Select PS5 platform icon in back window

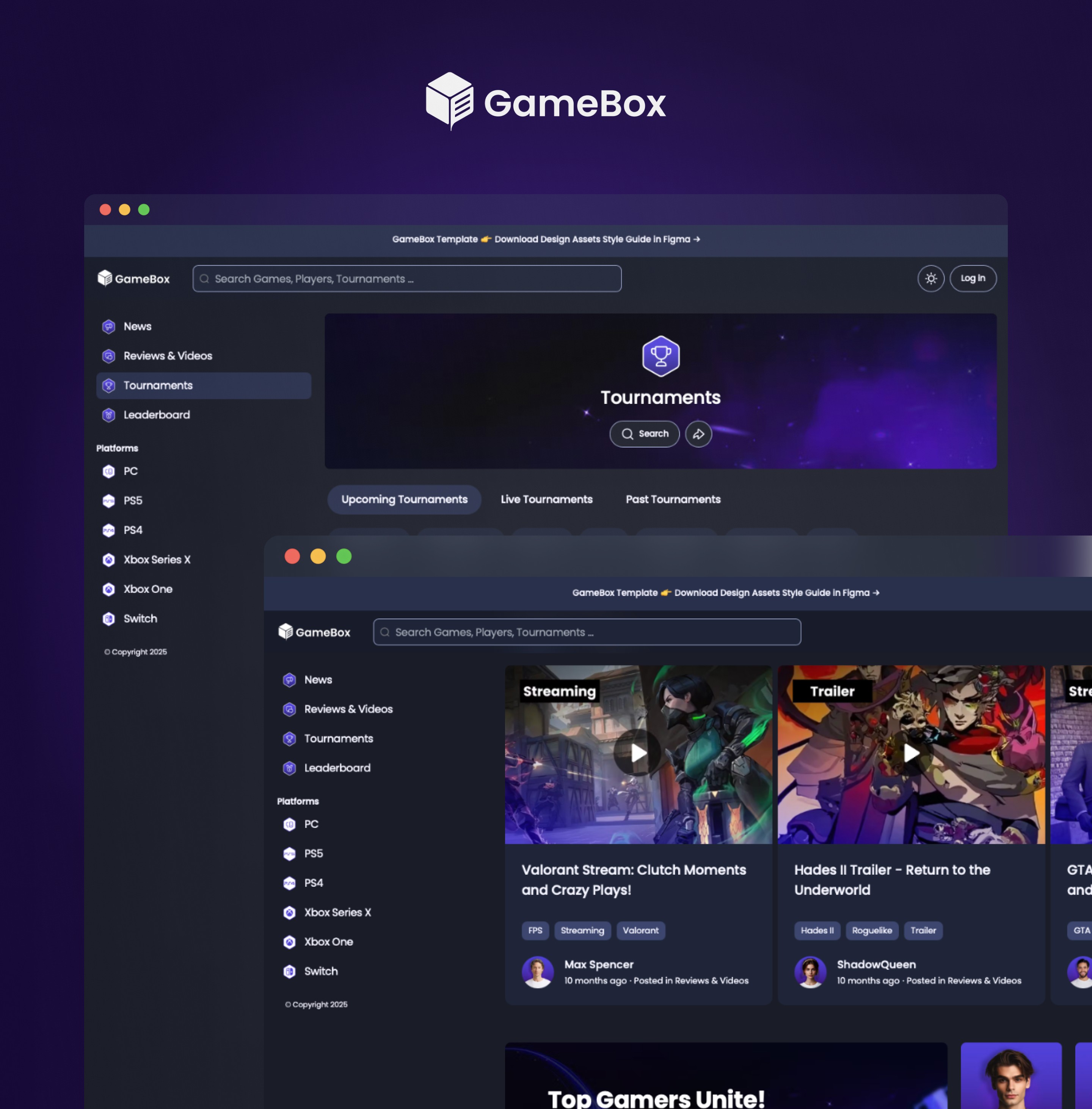pyautogui.click(x=108, y=501)
